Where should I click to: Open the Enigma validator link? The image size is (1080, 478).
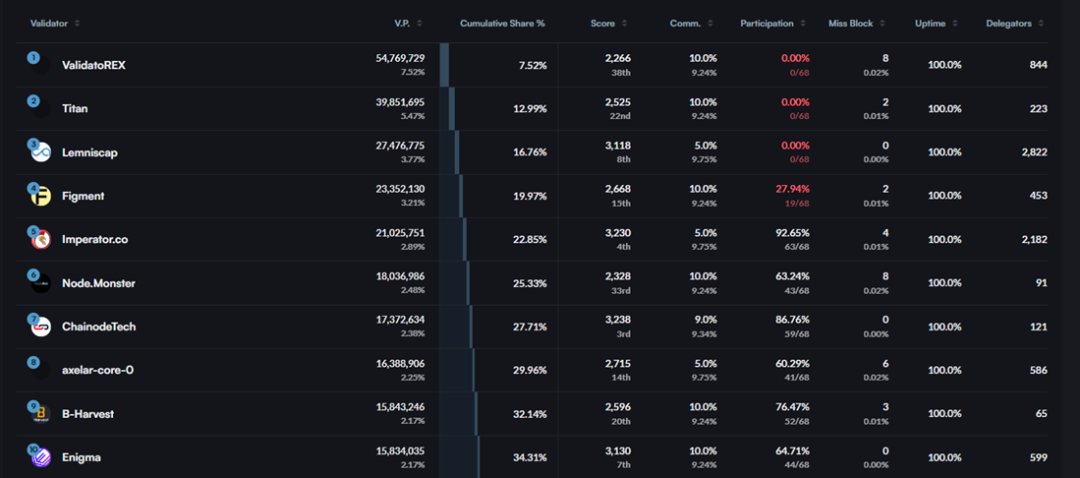(81, 457)
